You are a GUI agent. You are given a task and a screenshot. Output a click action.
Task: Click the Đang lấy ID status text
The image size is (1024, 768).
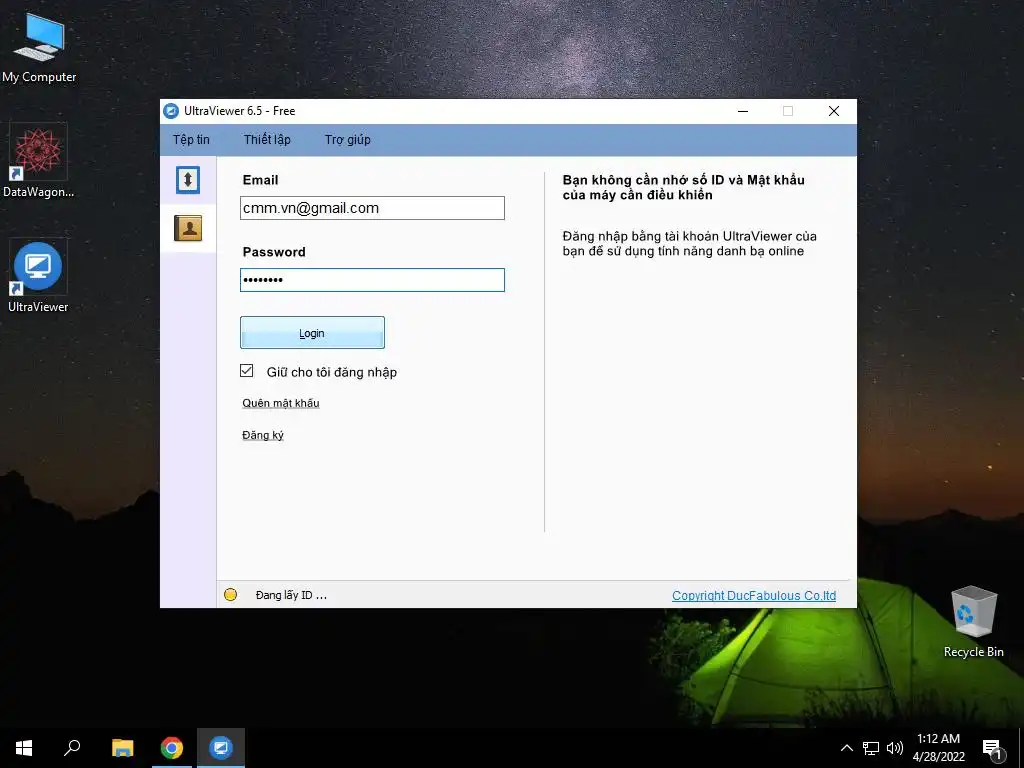291,595
